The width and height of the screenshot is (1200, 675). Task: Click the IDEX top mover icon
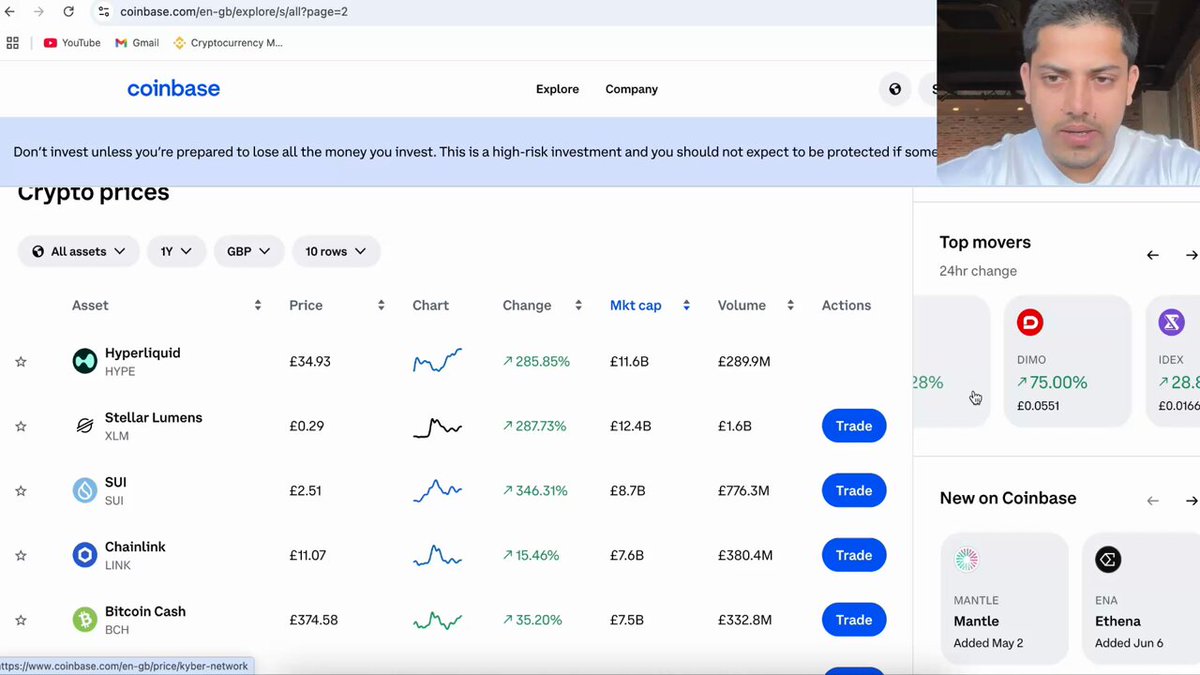point(1171,322)
